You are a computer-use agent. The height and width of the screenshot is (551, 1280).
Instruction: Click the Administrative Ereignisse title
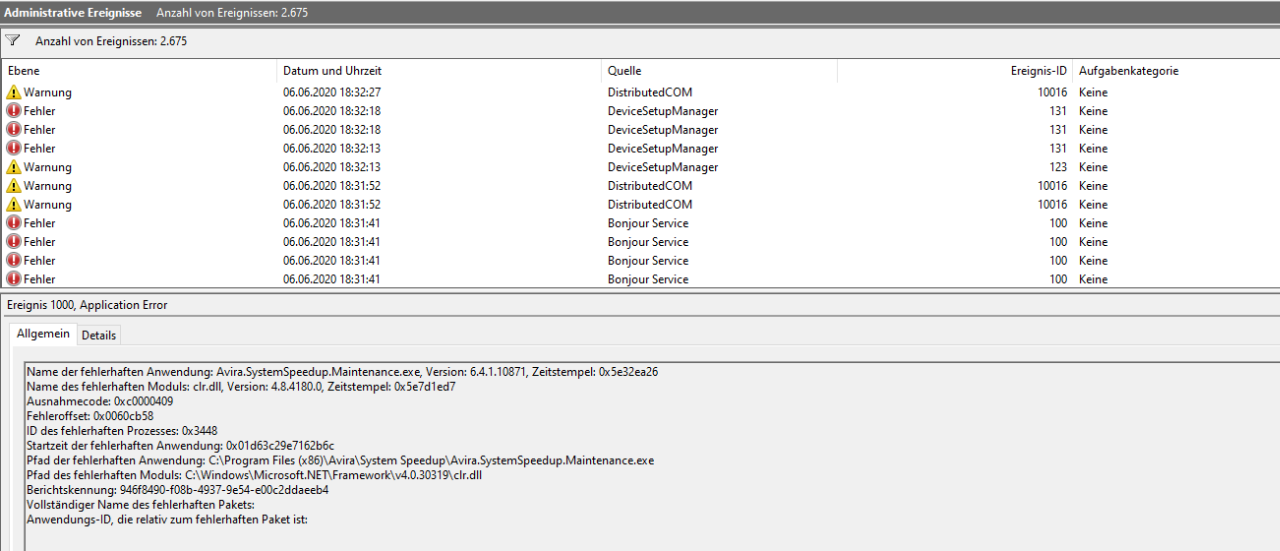74,12
